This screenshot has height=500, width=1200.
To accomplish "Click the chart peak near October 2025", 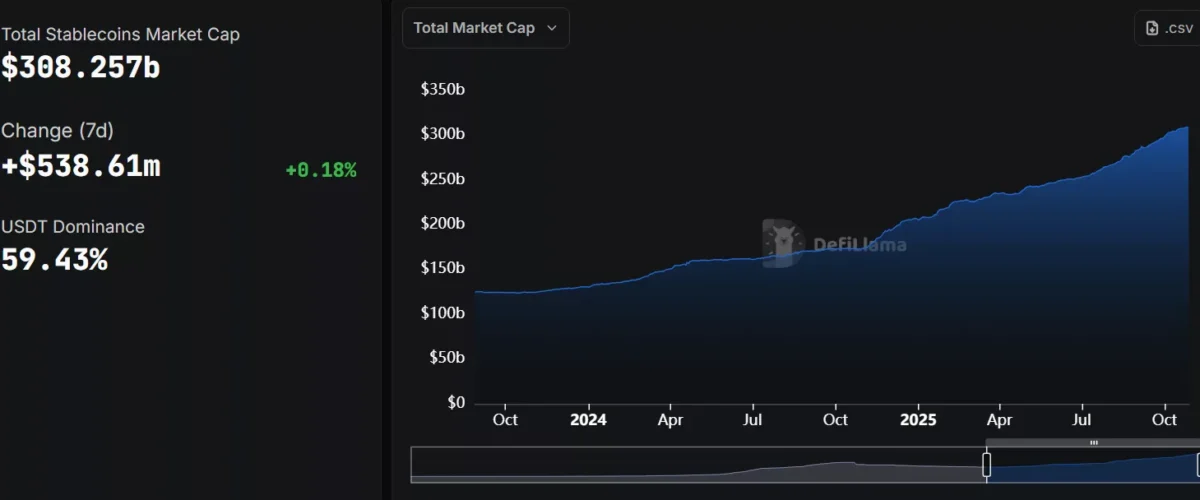I will coord(1186,128).
